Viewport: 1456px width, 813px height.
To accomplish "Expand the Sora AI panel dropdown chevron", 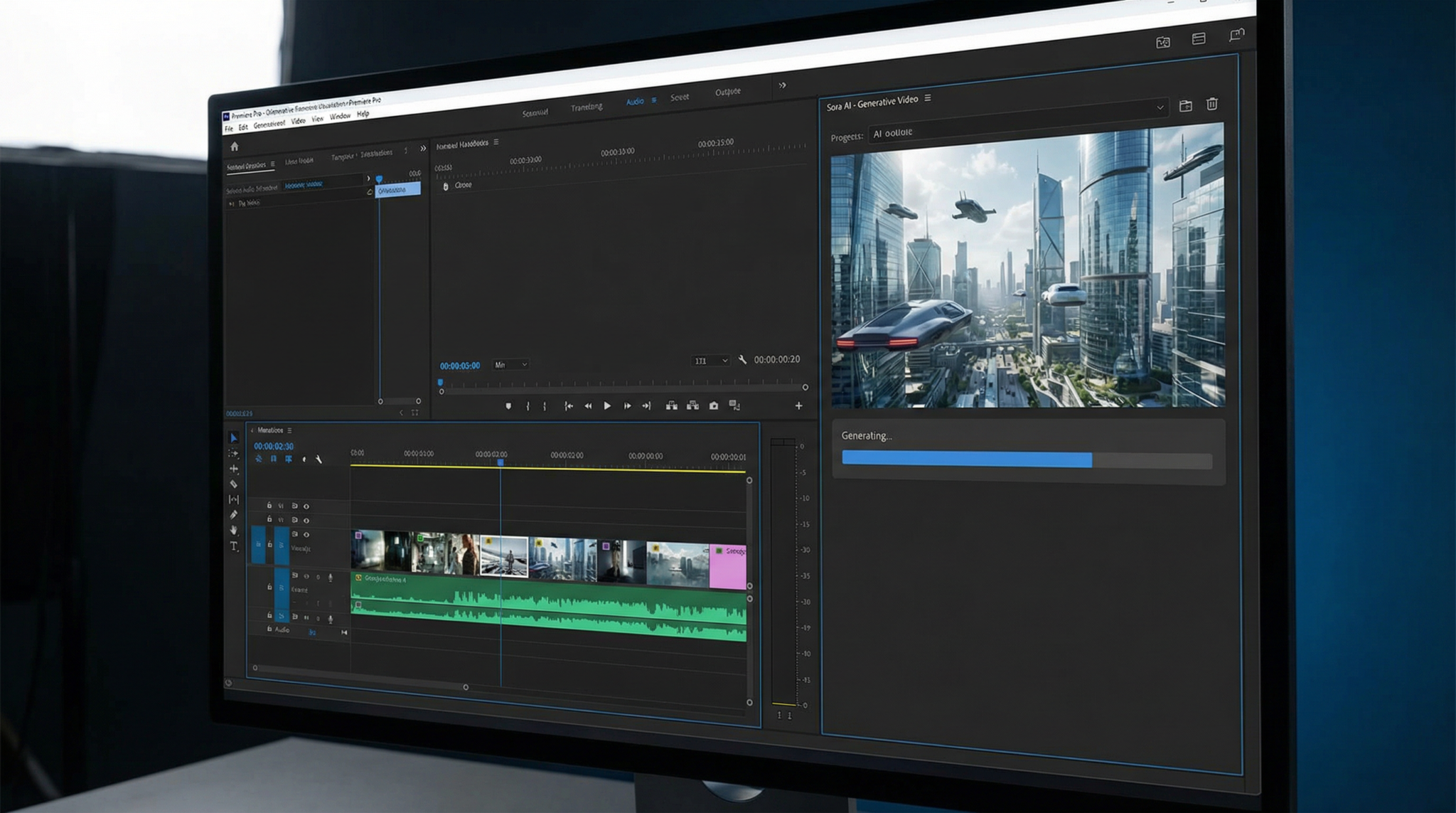I will pyautogui.click(x=1160, y=107).
